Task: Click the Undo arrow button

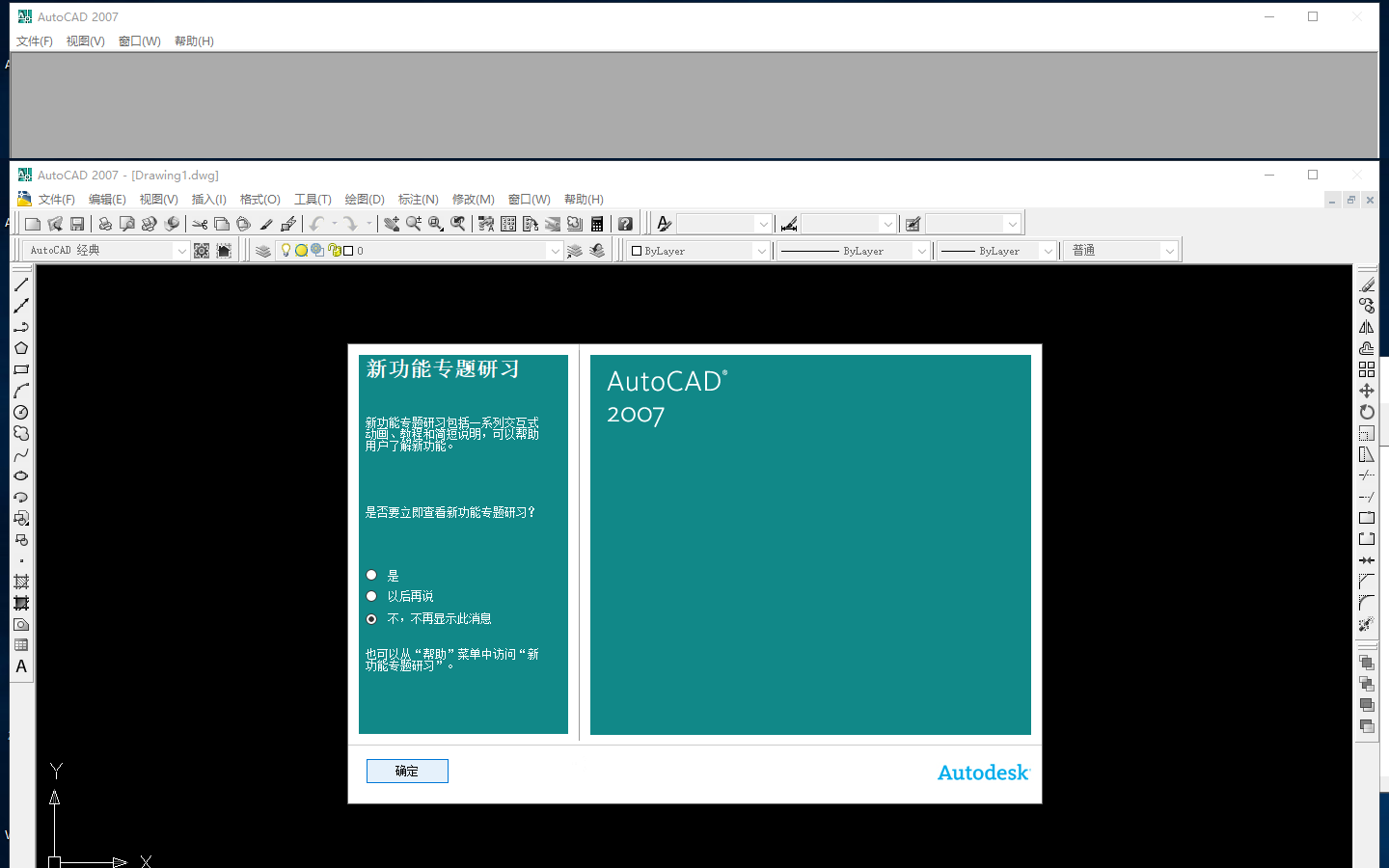Action: (316, 224)
